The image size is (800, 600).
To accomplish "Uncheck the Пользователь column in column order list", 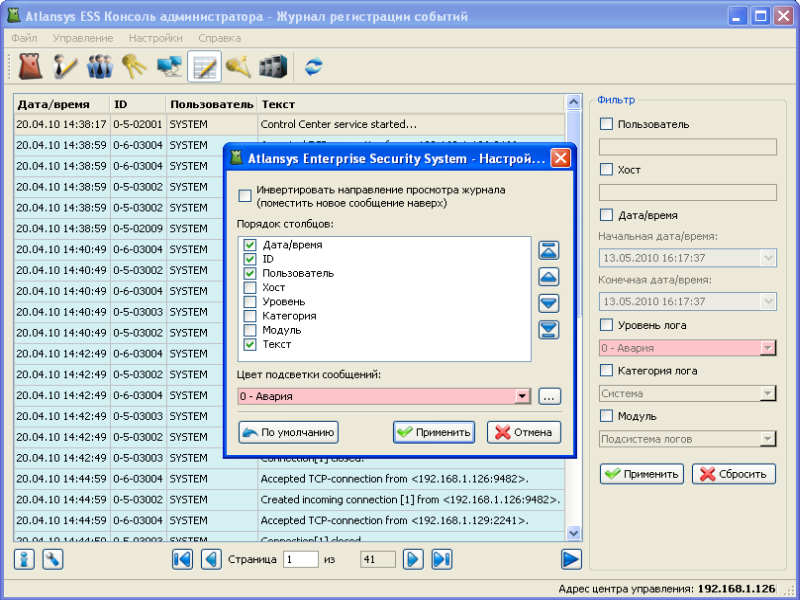I will click(x=249, y=273).
